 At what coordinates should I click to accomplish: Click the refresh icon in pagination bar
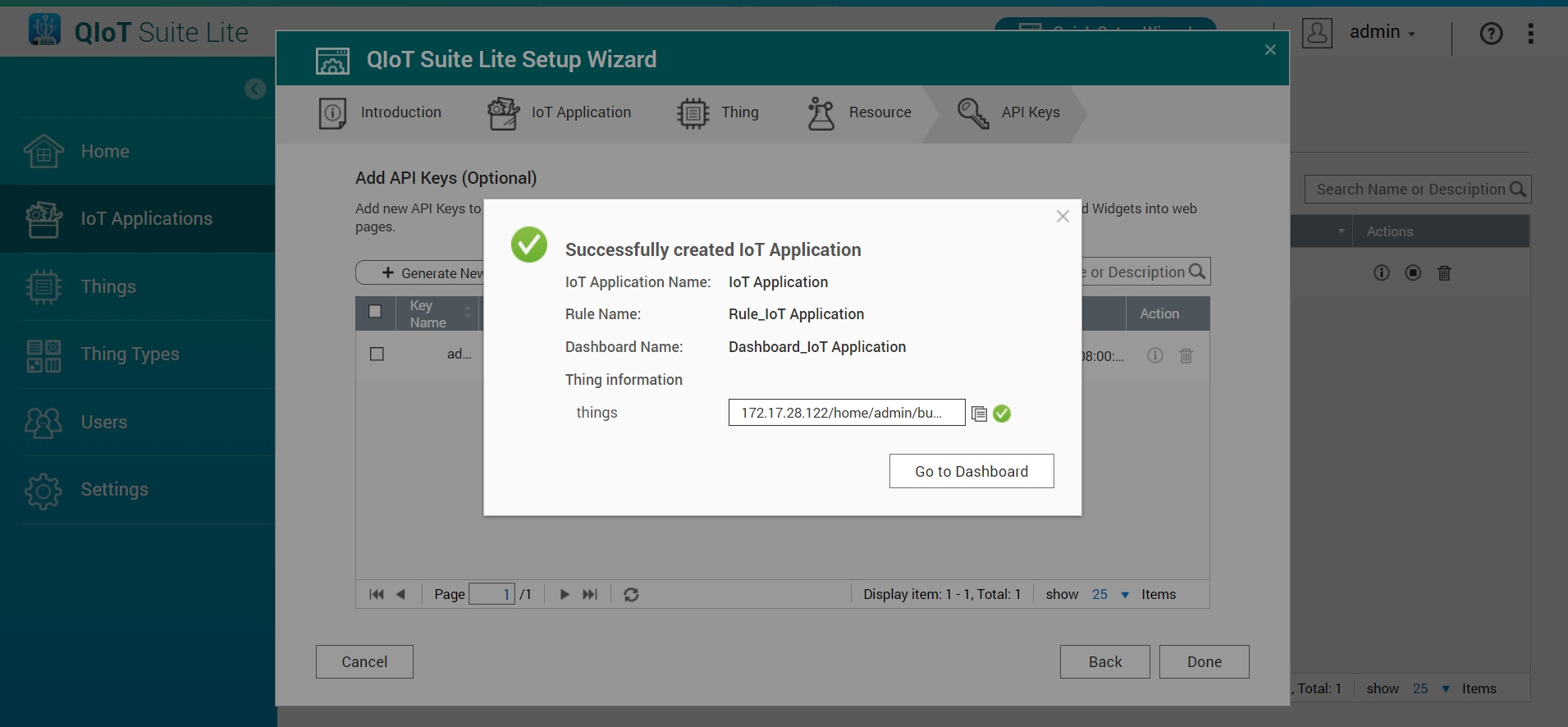tap(631, 595)
